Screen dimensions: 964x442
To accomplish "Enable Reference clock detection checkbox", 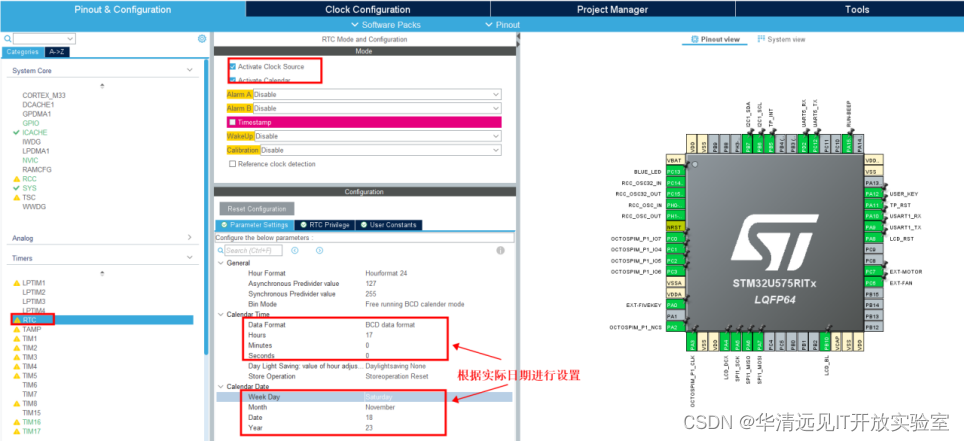I will 232,164.
